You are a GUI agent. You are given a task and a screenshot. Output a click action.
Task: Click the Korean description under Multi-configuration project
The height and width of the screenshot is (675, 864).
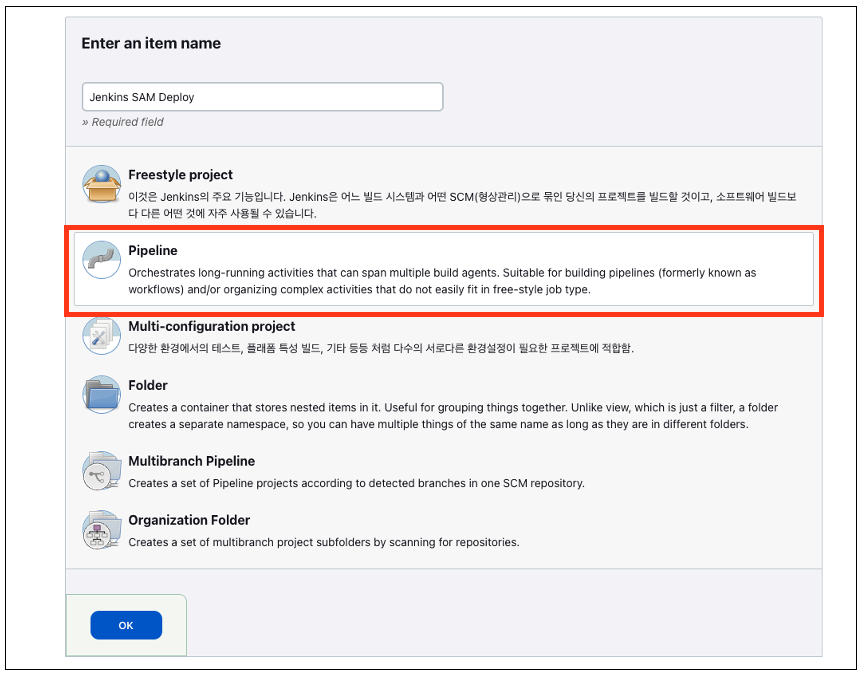pyautogui.click(x=381, y=348)
